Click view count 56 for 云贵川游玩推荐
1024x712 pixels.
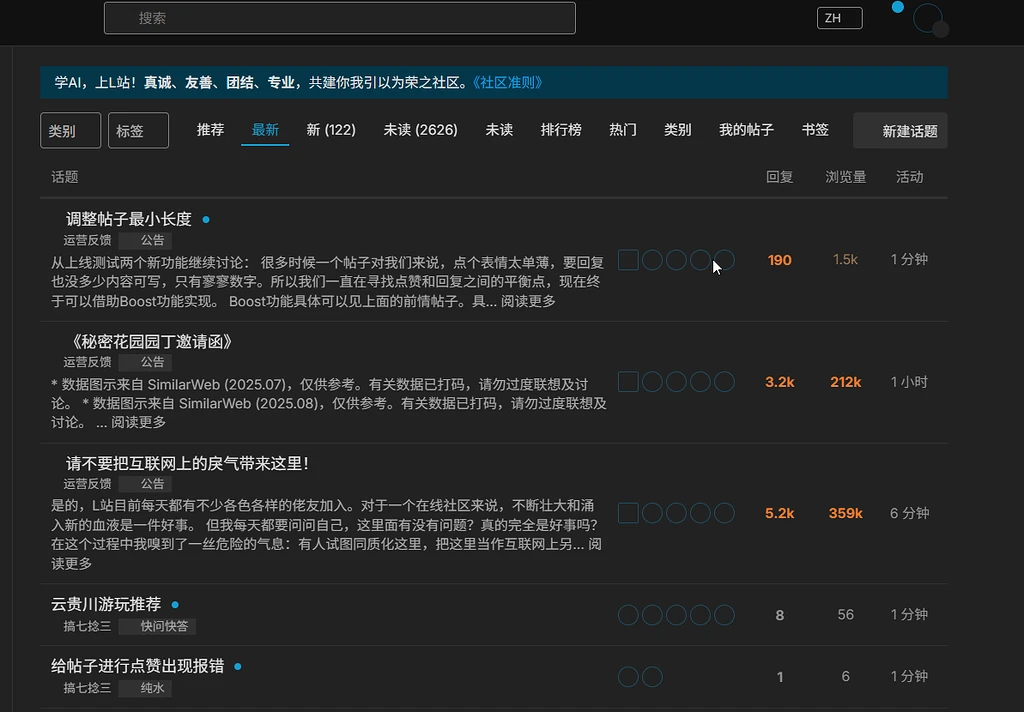click(846, 615)
